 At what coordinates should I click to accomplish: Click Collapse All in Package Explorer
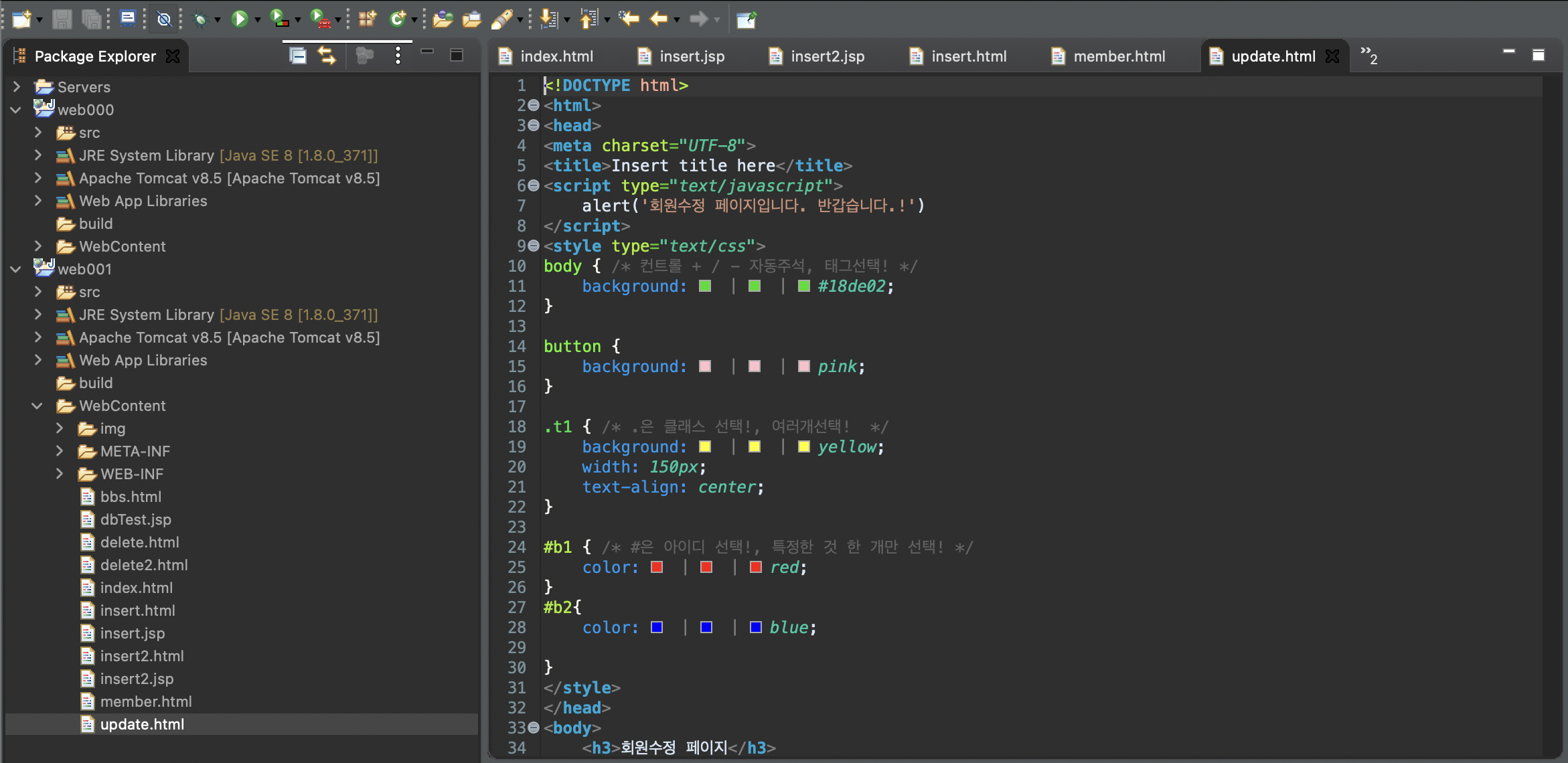click(297, 56)
